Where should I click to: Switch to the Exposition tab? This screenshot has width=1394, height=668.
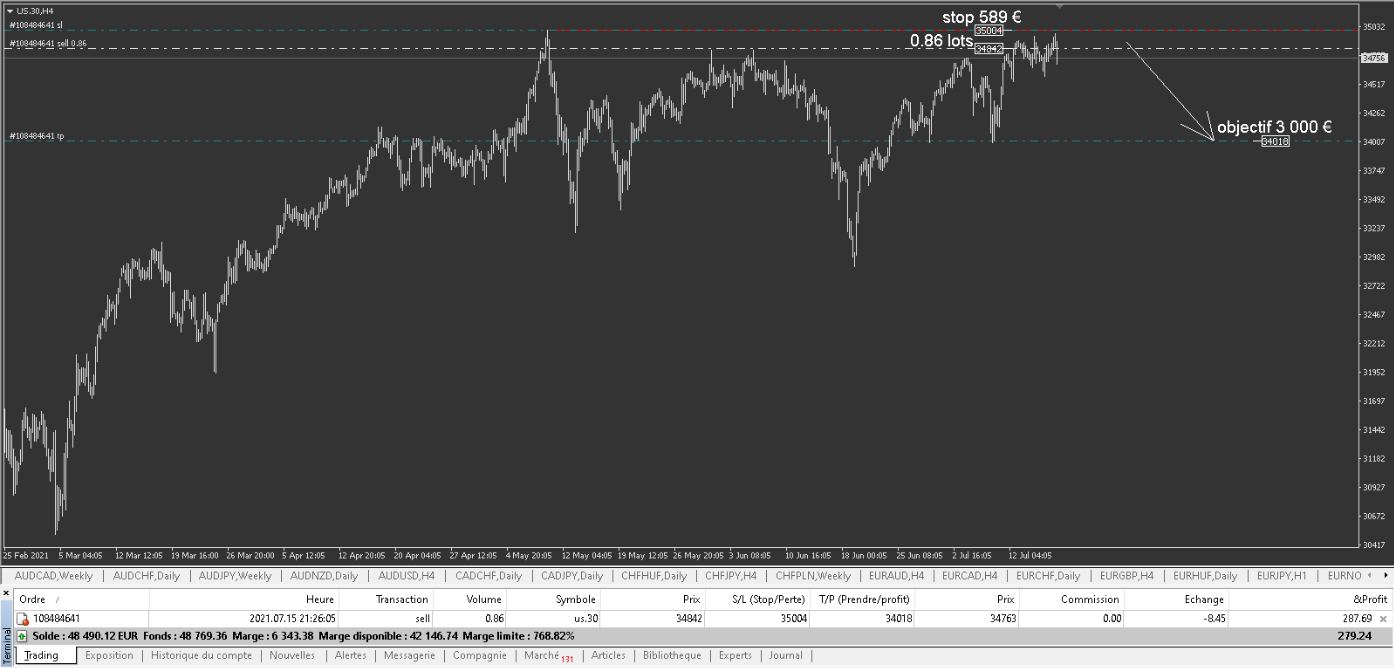pos(109,656)
